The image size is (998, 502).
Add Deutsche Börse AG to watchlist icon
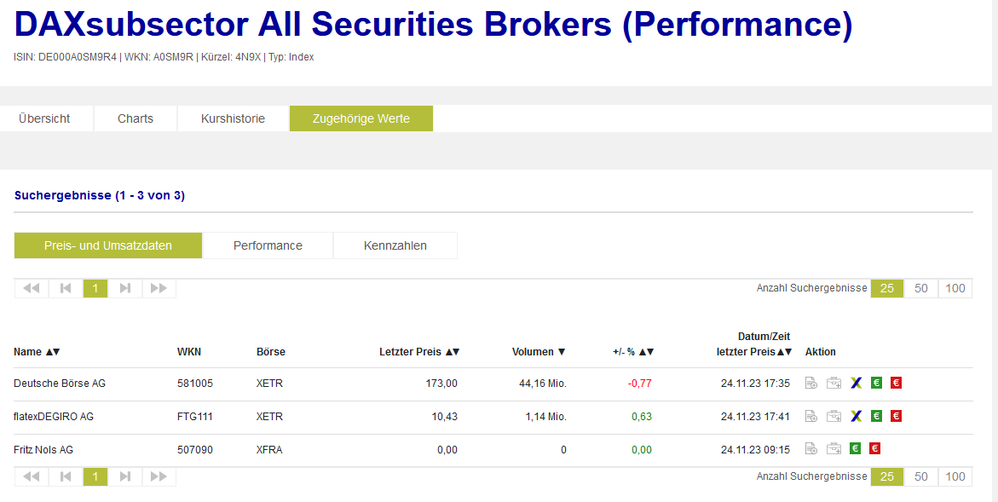pos(811,383)
